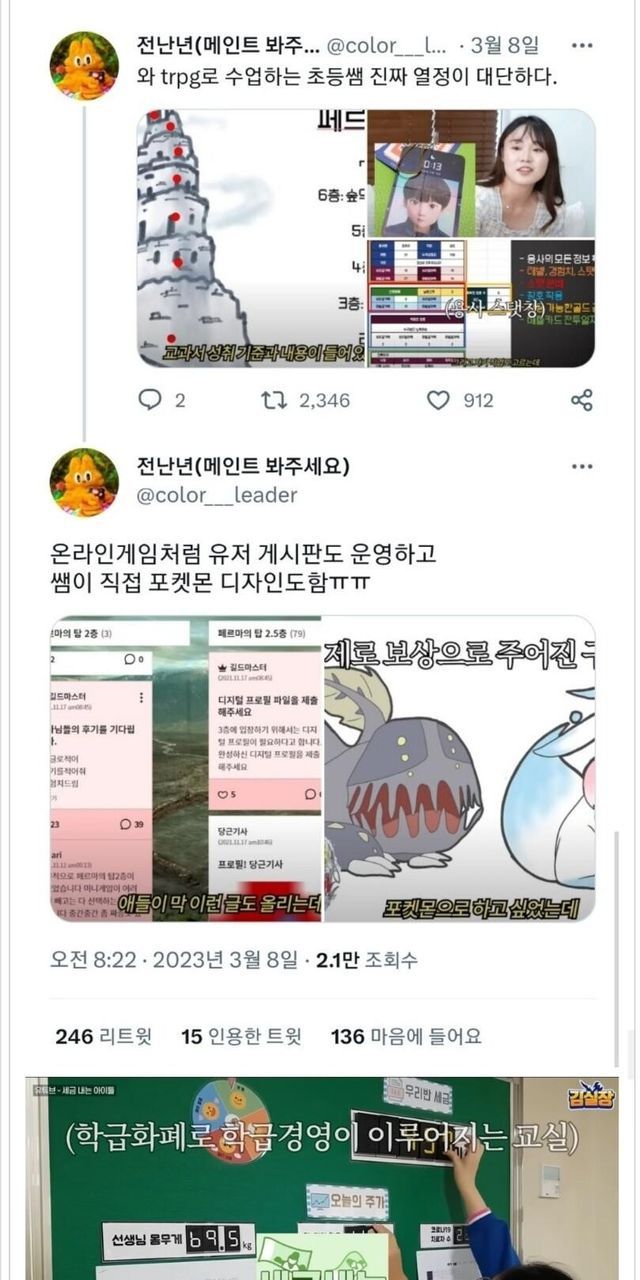View the @color___leader handle profile
Viewport: 640px width, 1280px height.
click(x=217, y=495)
